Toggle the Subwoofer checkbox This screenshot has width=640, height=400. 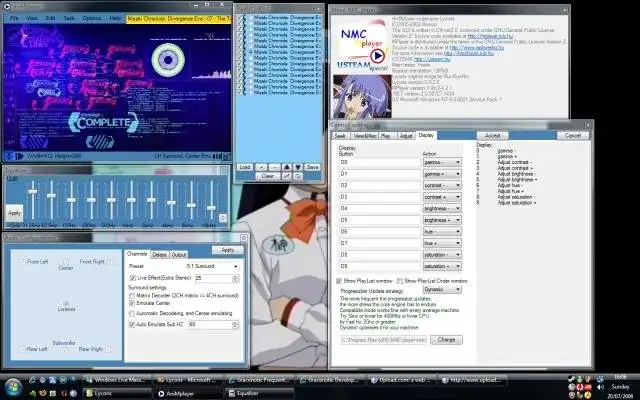64,349
